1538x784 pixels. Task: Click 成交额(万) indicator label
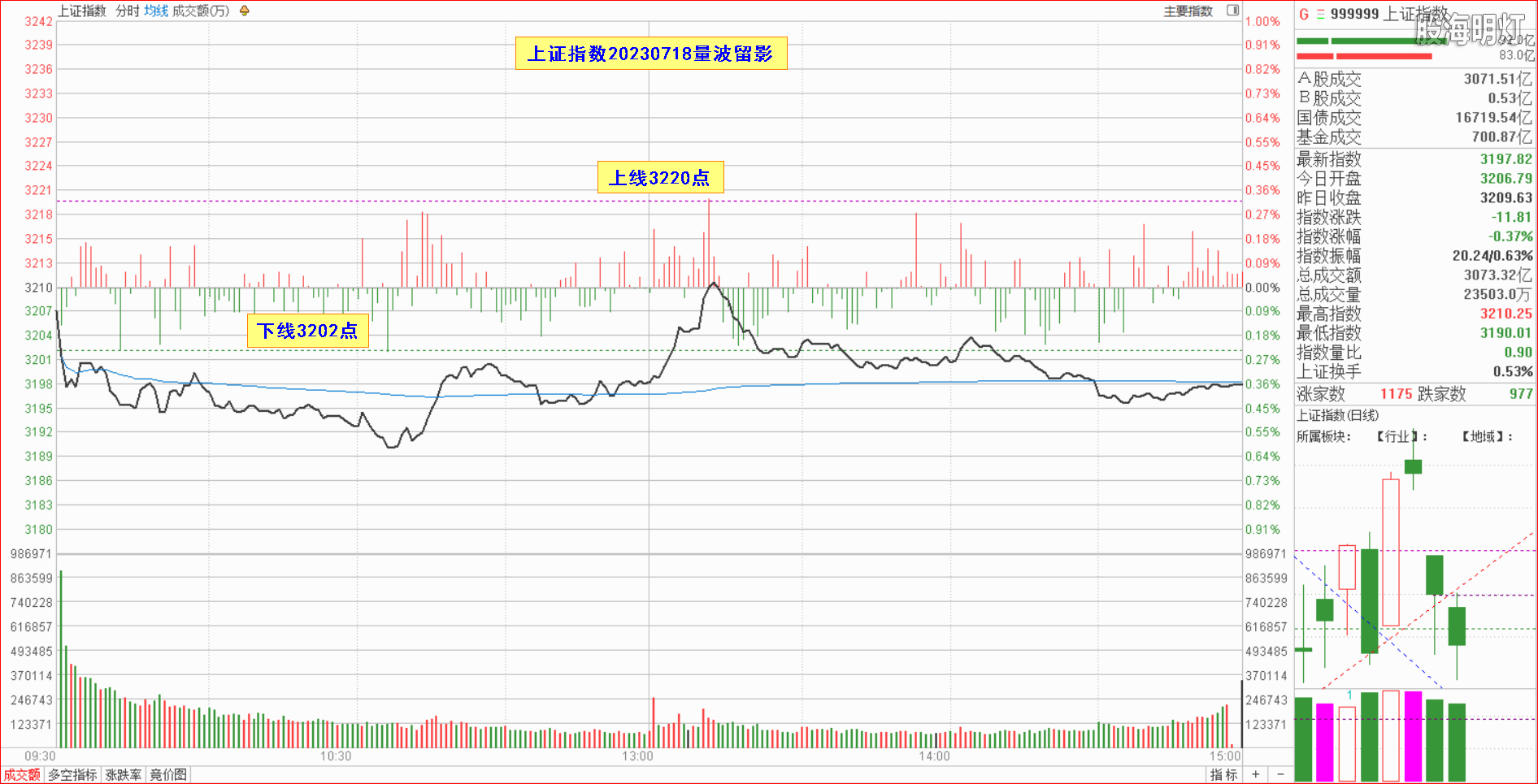[201, 11]
